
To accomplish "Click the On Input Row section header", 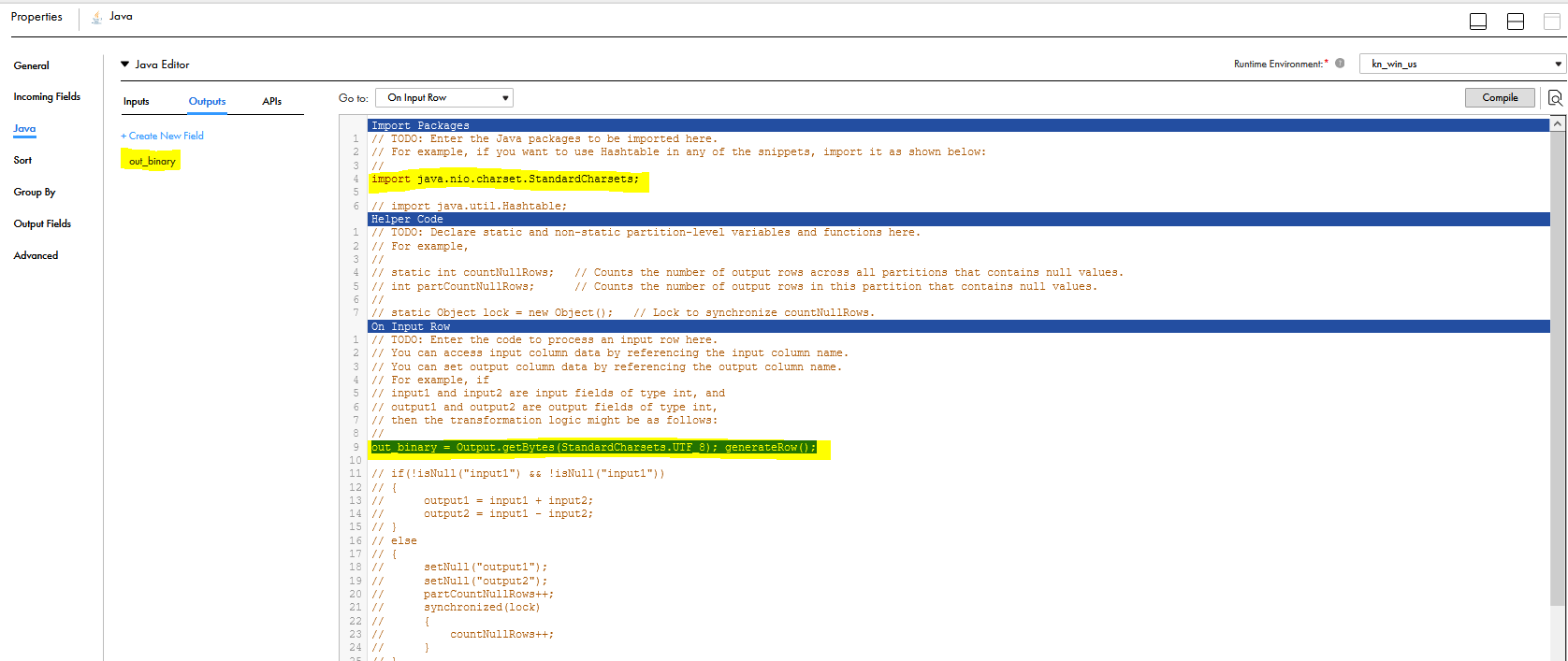I will (959, 326).
